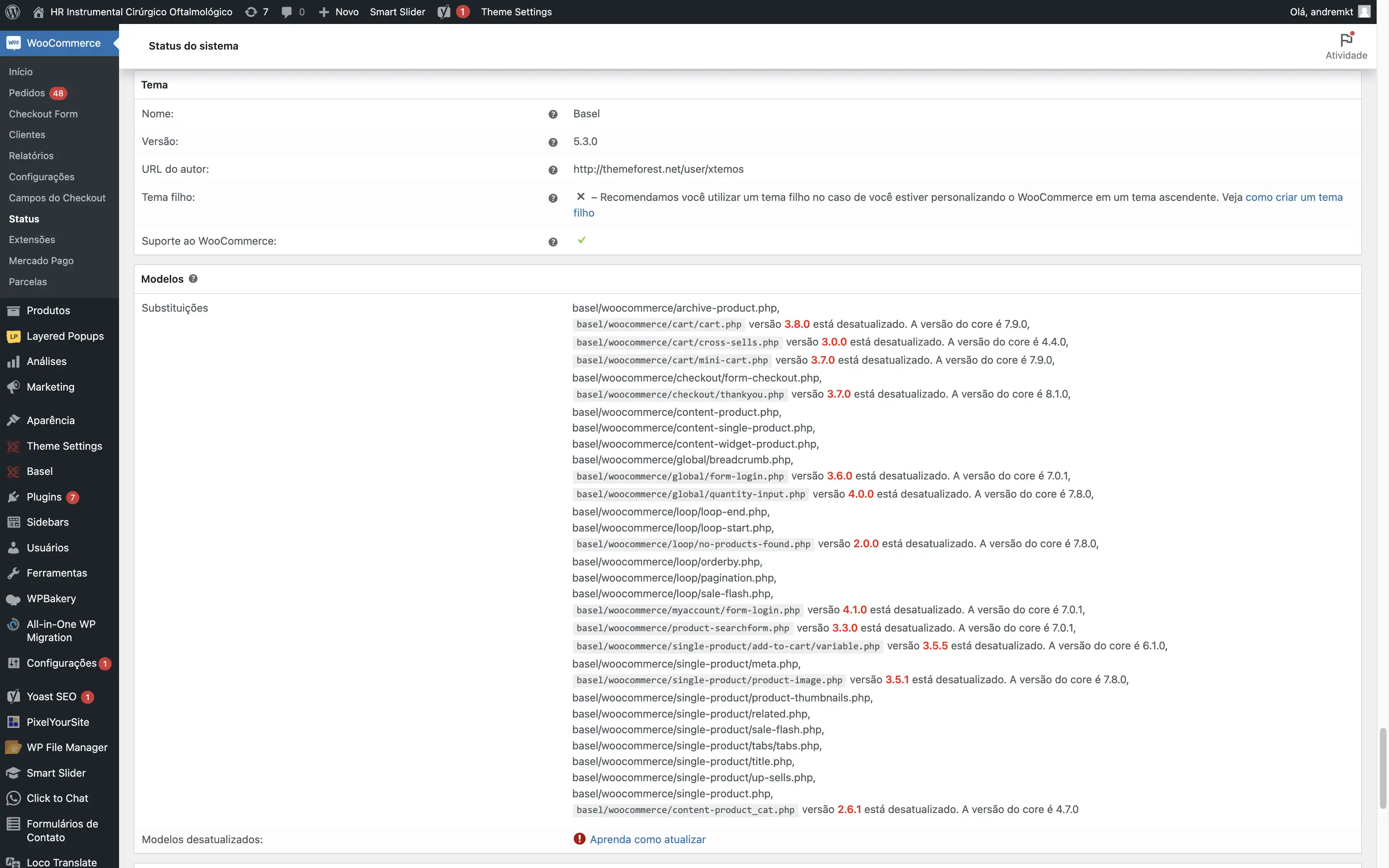Viewport: 1389px width, 868px height.
Task: Click the WordPress logo in admin bar
Action: [x=13, y=12]
